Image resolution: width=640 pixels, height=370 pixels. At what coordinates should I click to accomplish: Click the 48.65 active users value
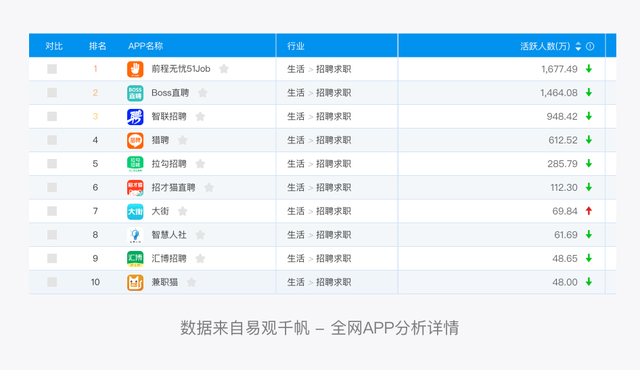coord(565,258)
